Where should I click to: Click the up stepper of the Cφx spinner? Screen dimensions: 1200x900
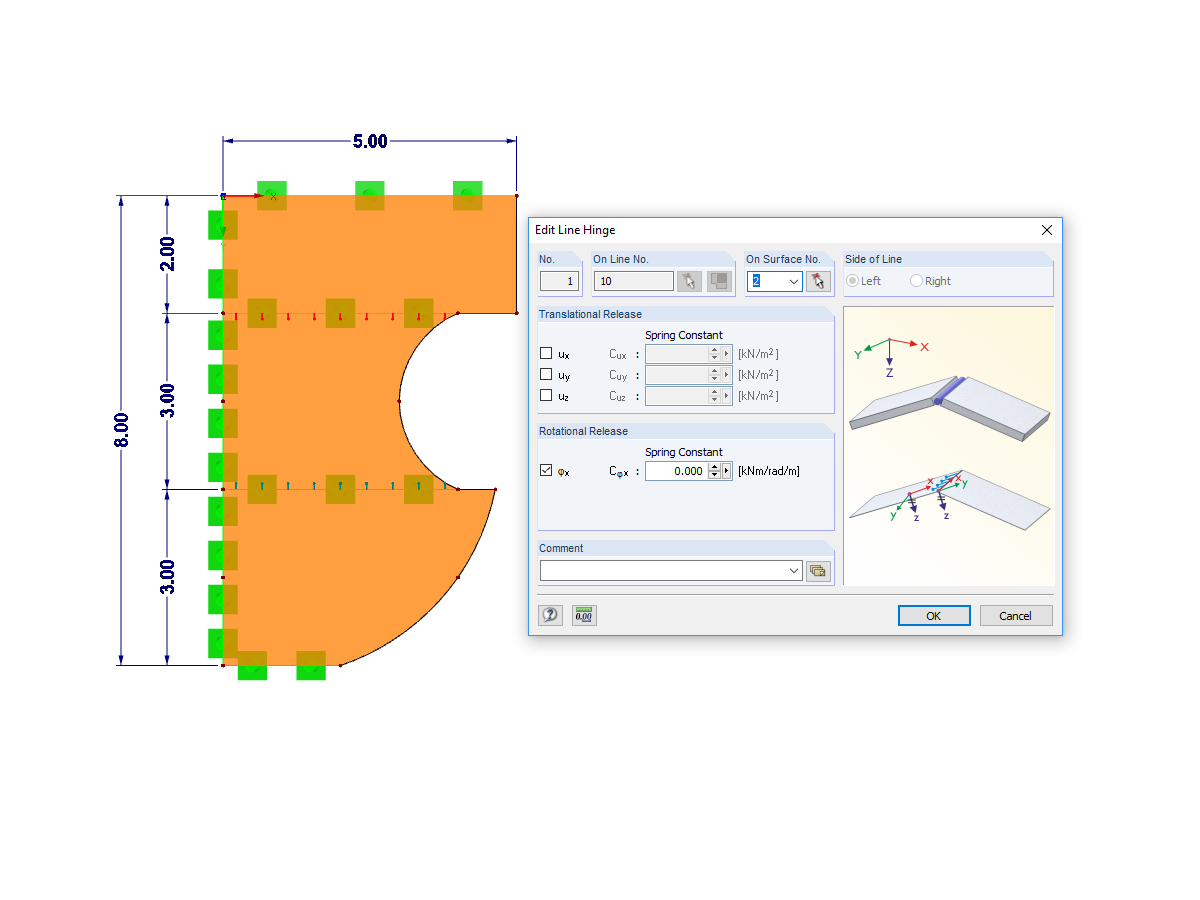(x=714, y=466)
